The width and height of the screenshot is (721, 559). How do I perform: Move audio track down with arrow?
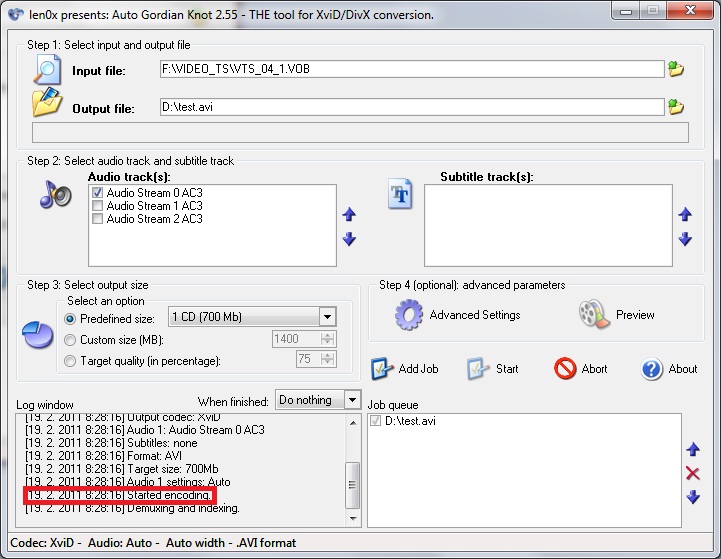(349, 239)
